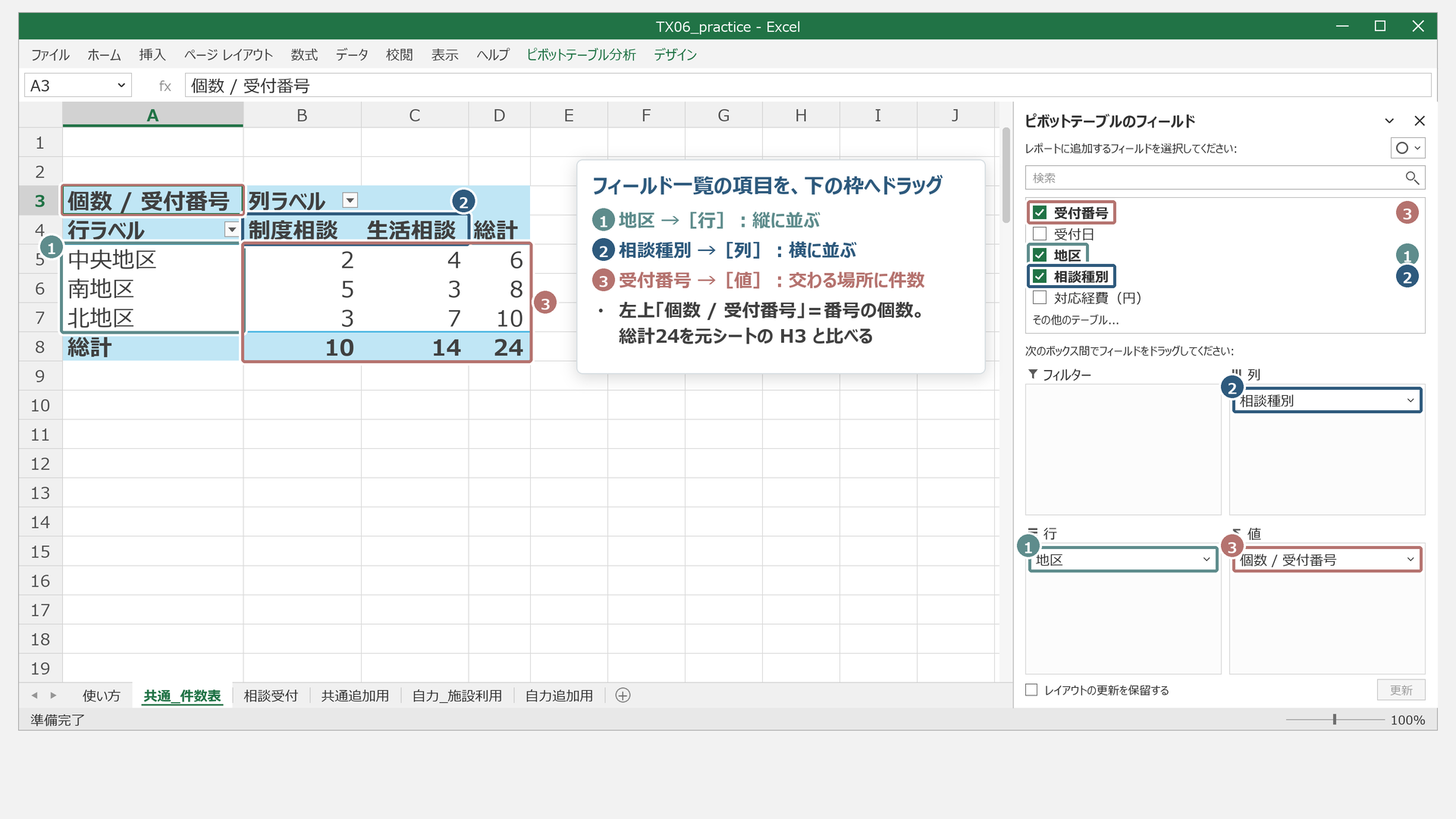Open the 校閲 ribbon tab
Image resolution: width=1456 pixels, height=819 pixels.
click(400, 55)
